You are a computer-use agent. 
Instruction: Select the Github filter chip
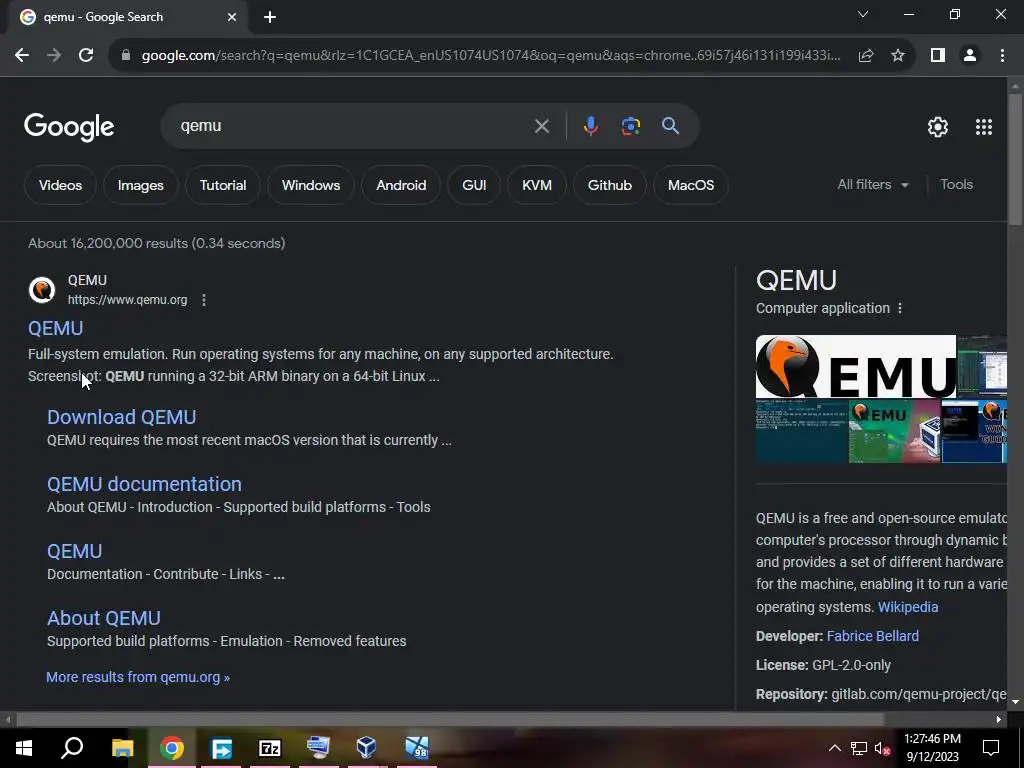coord(610,185)
